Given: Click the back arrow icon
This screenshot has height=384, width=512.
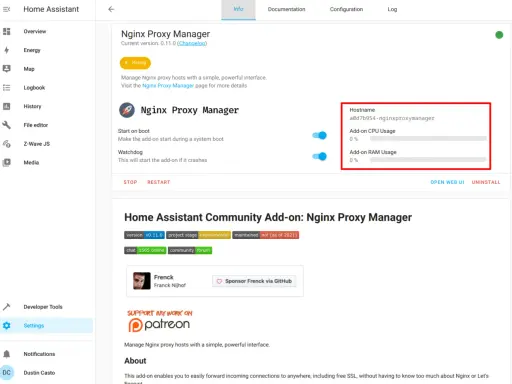Looking at the screenshot, I should coord(111,9).
